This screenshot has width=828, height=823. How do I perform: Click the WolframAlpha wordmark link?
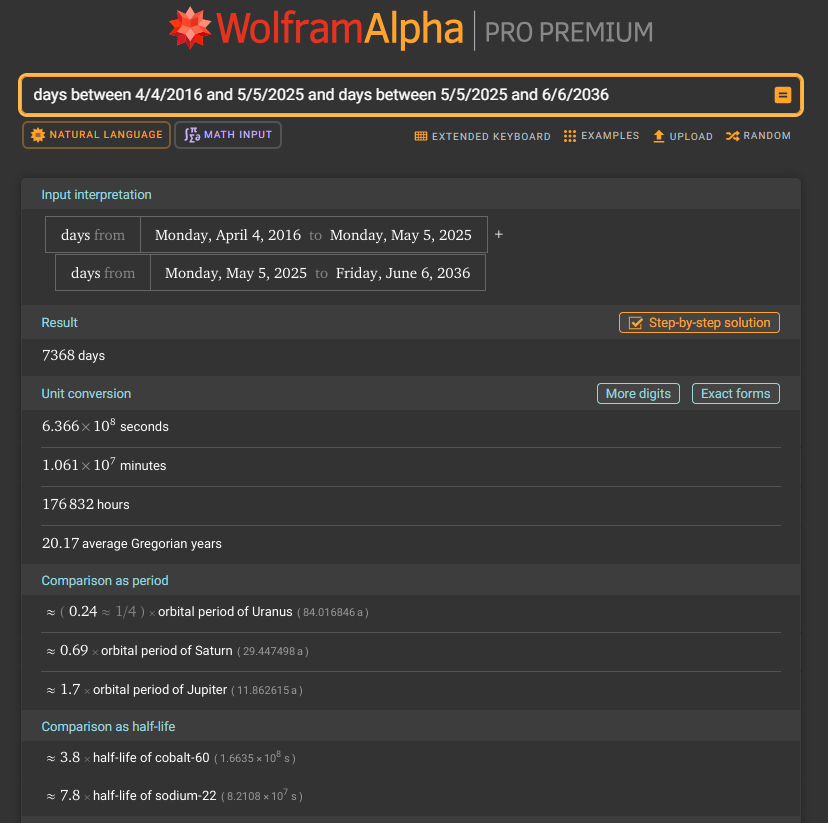tap(340, 29)
